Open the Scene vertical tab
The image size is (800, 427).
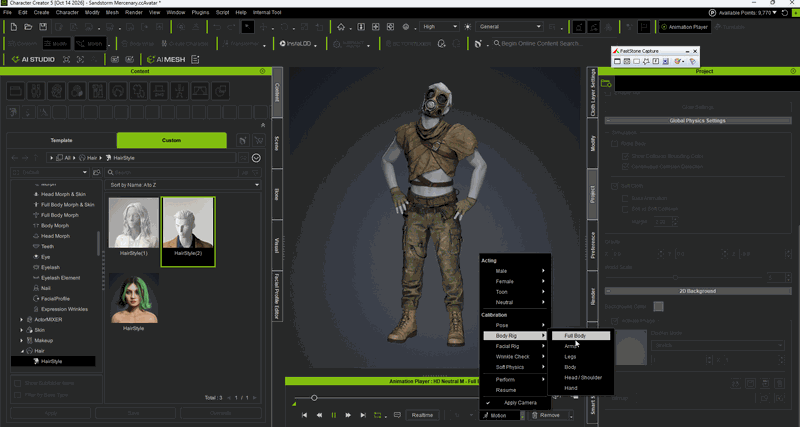[277, 143]
